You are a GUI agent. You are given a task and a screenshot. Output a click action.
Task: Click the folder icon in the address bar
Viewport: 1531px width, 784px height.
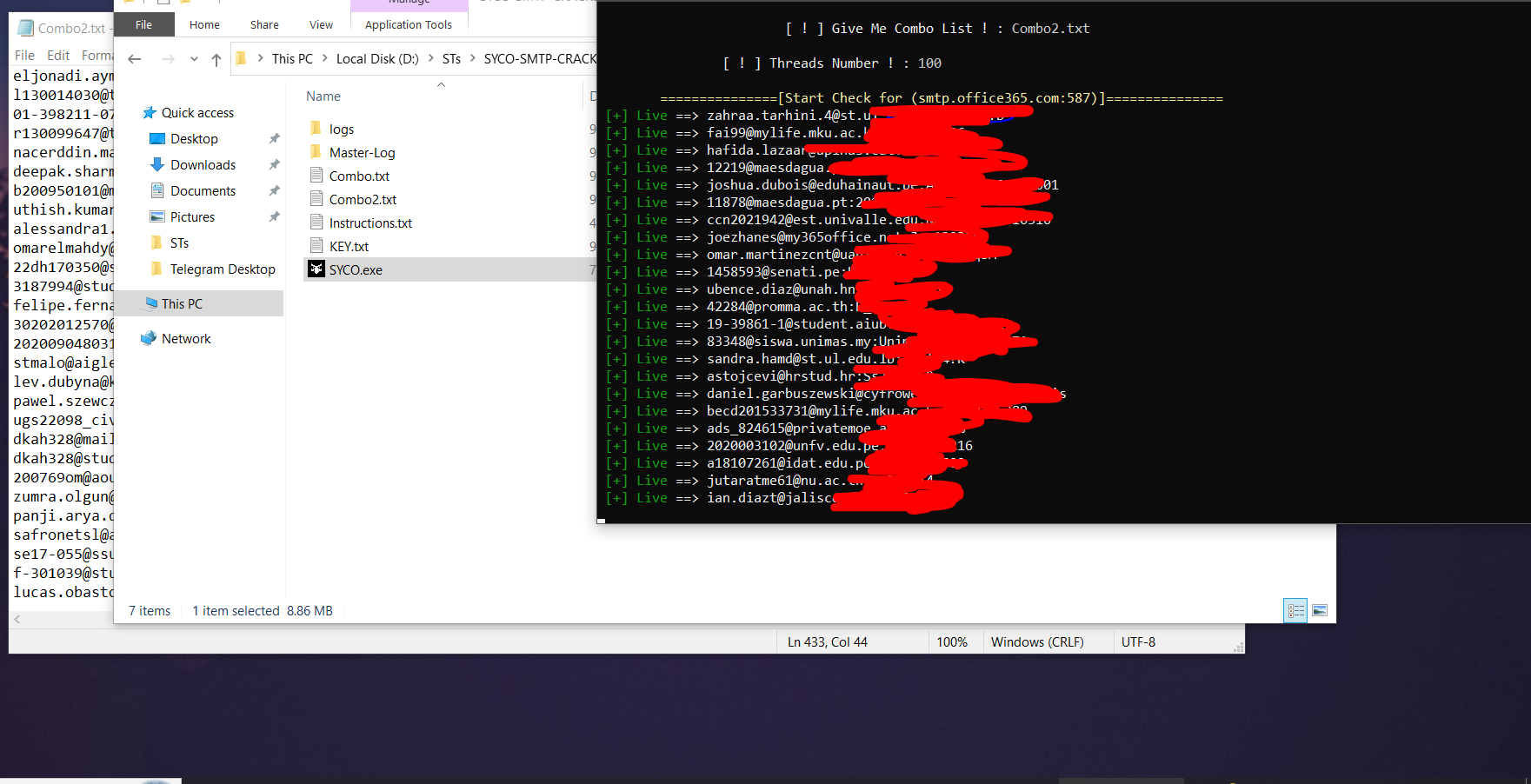tap(242, 58)
